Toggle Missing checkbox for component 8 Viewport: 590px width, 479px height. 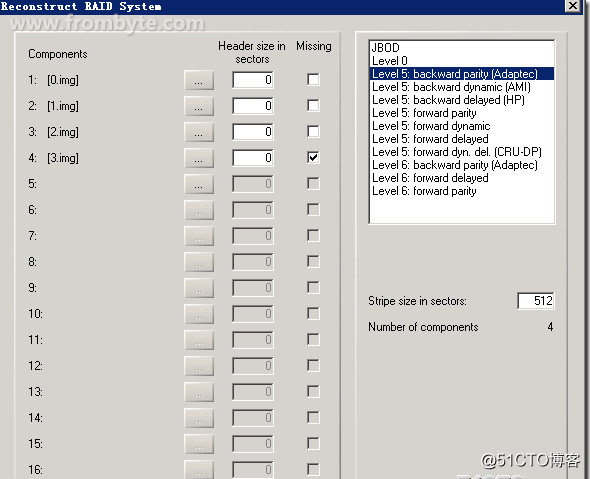pyautogui.click(x=313, y=261)
